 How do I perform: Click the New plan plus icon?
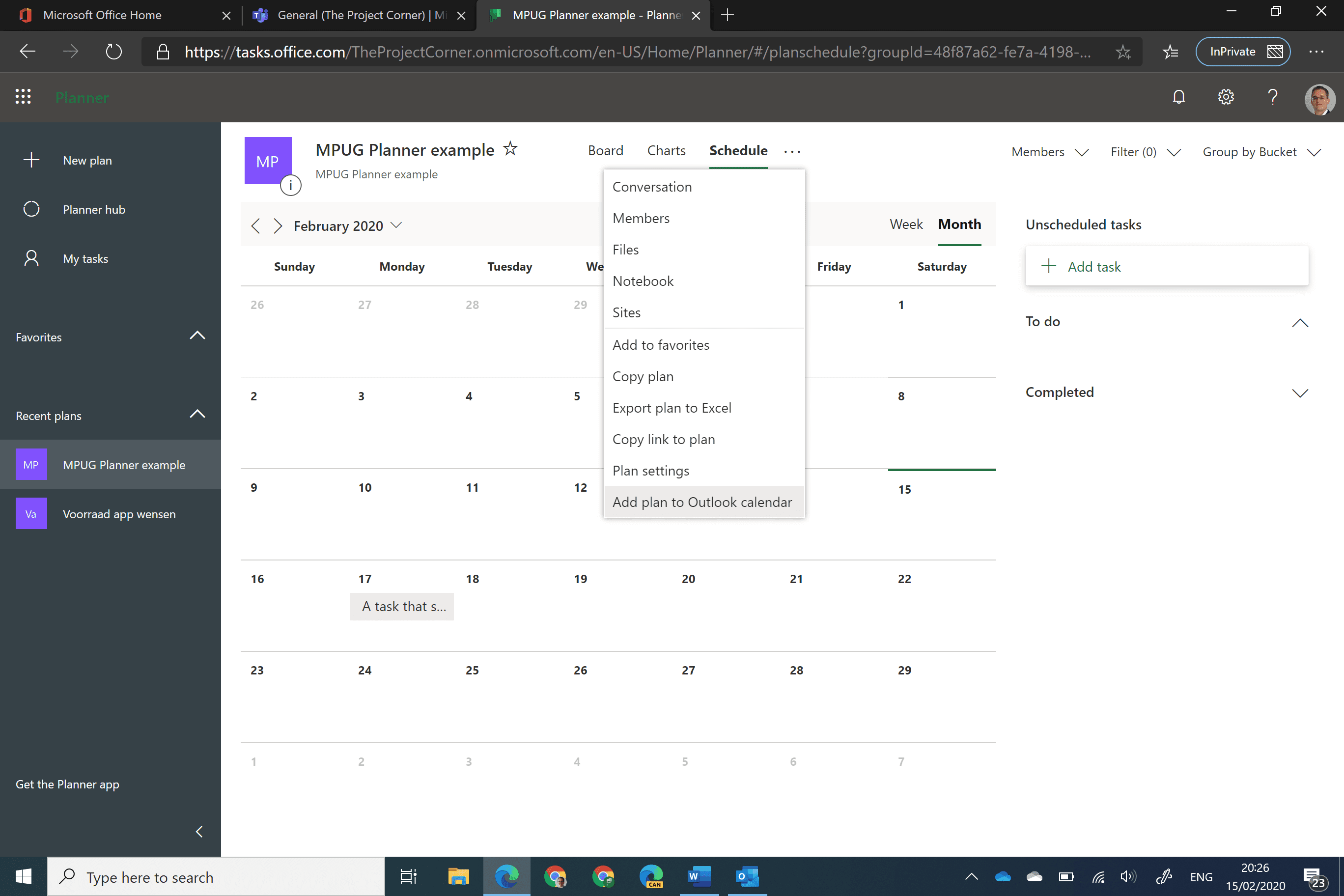(31, 160)
